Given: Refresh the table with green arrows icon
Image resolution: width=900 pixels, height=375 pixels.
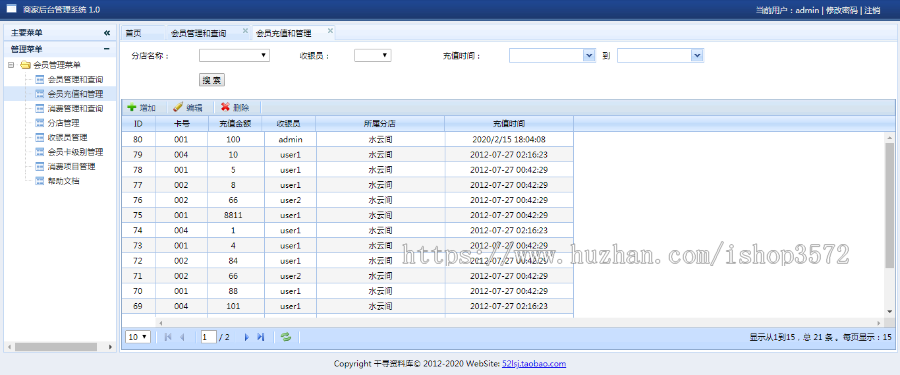Looking at the screenshot, I should (286, 337).
